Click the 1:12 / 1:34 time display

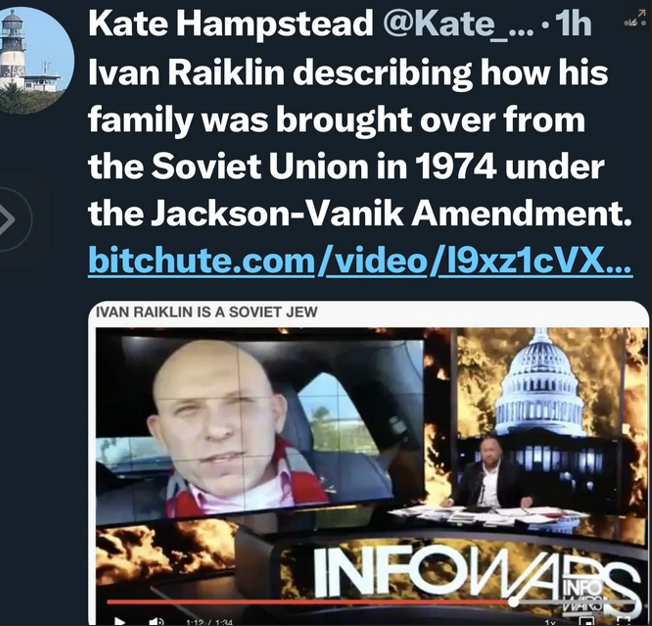[210, 623]
